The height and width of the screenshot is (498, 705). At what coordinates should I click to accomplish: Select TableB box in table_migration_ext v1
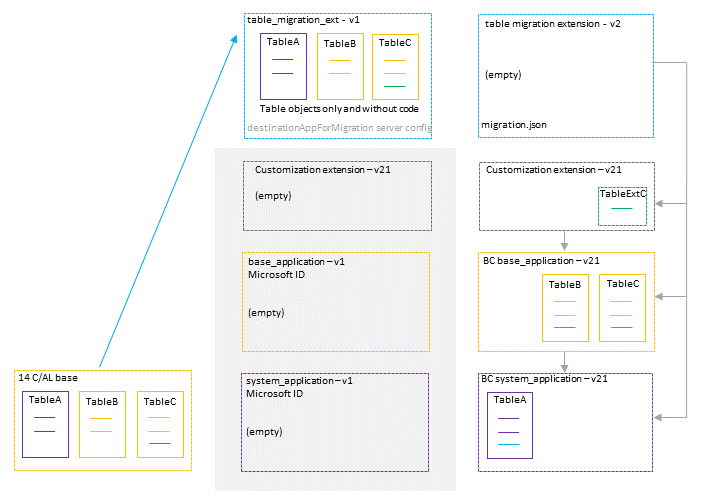coord(340,67)
